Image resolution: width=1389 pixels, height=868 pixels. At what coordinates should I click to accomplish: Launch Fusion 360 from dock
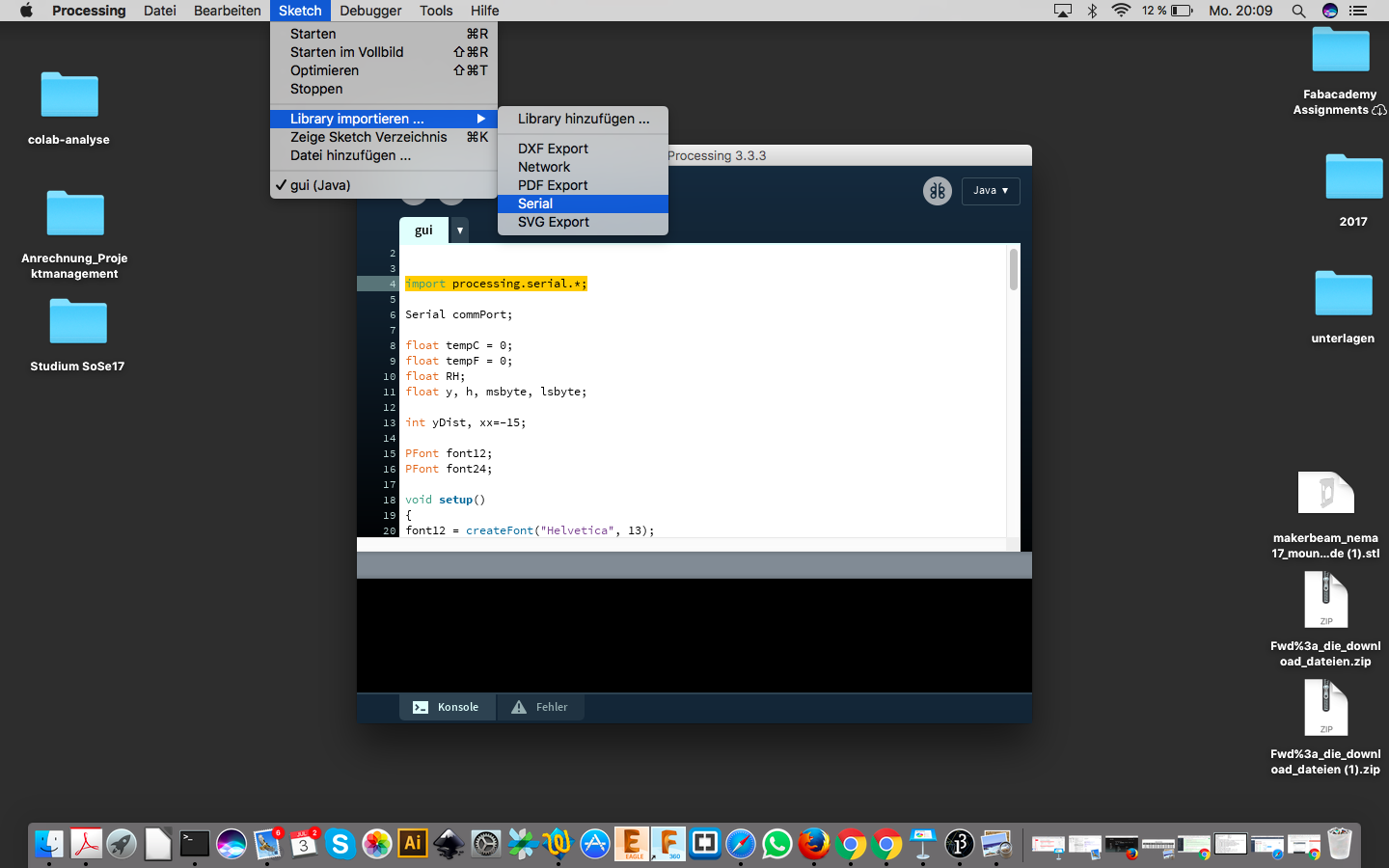[668, 844]
